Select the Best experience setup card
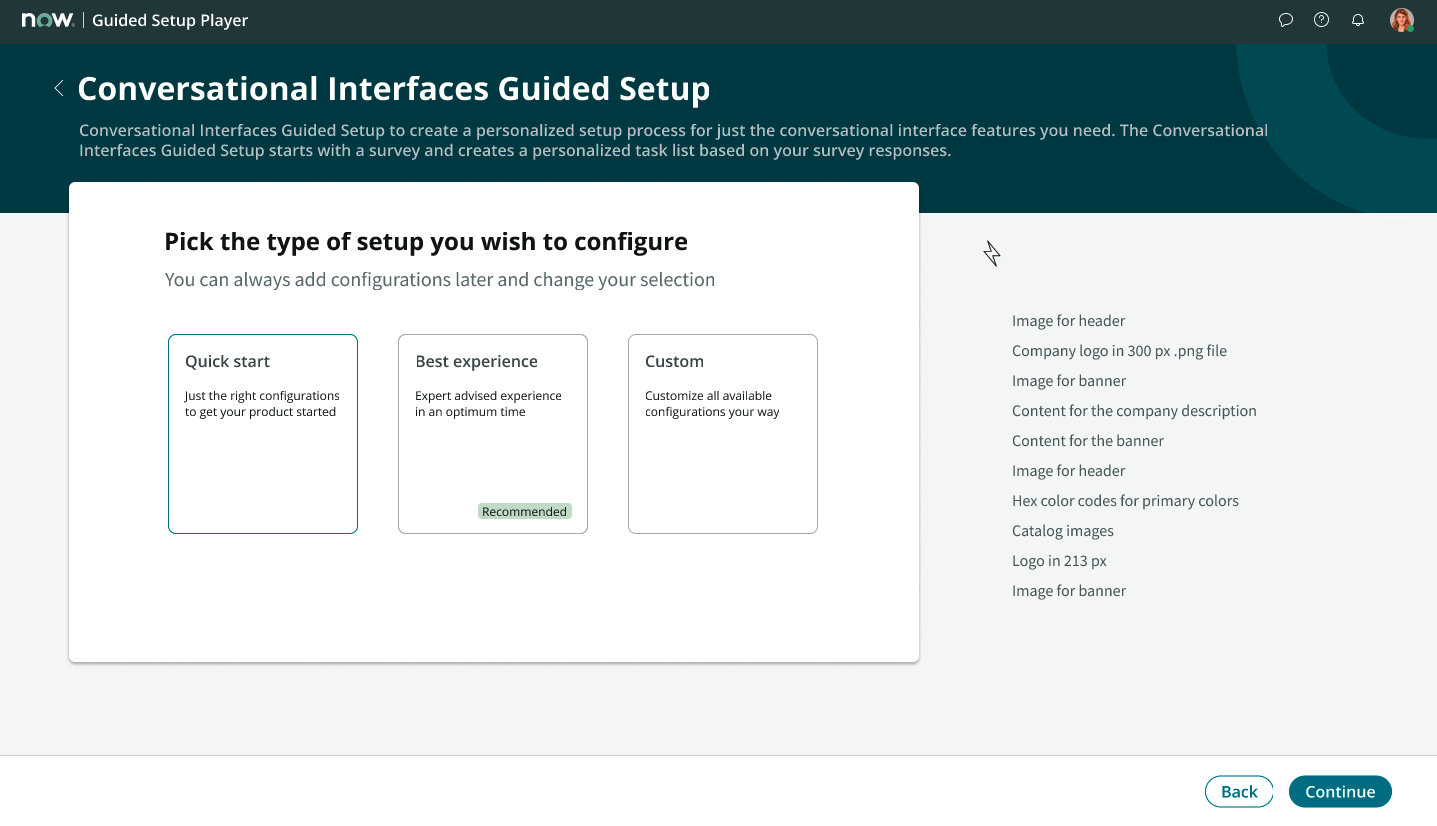 493,434
